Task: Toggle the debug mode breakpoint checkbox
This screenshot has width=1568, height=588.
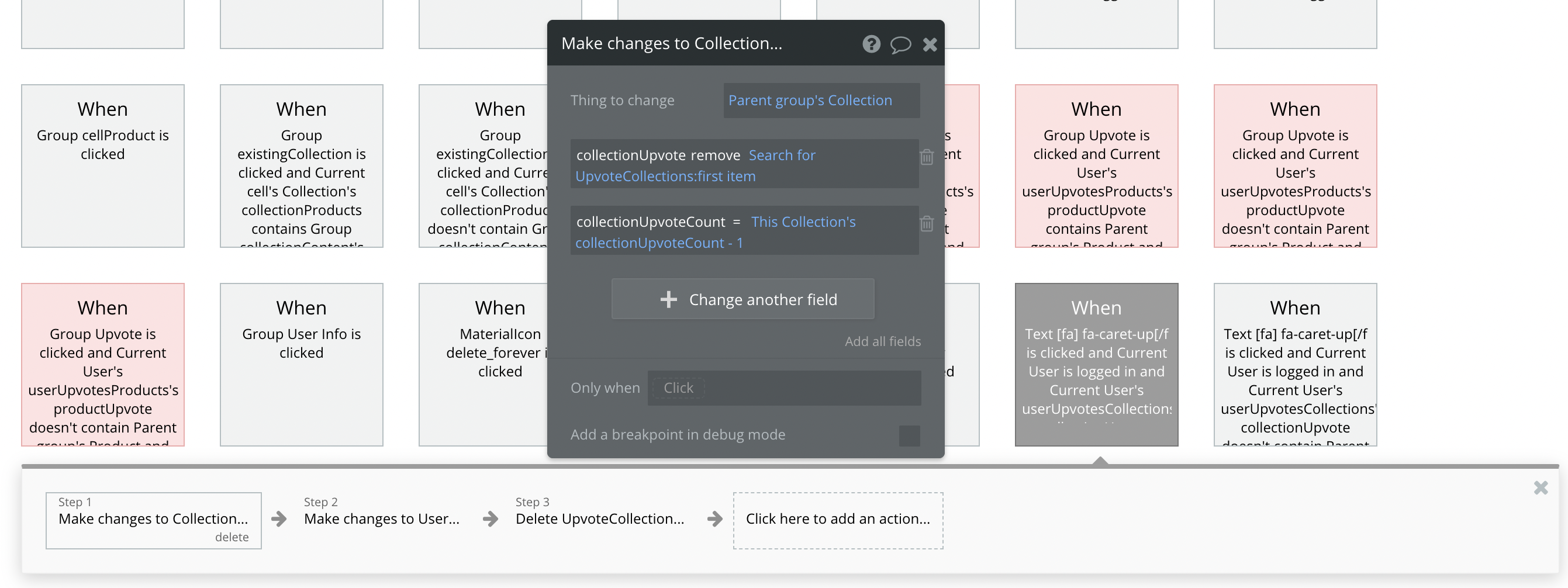Action: tap(909, 435)
